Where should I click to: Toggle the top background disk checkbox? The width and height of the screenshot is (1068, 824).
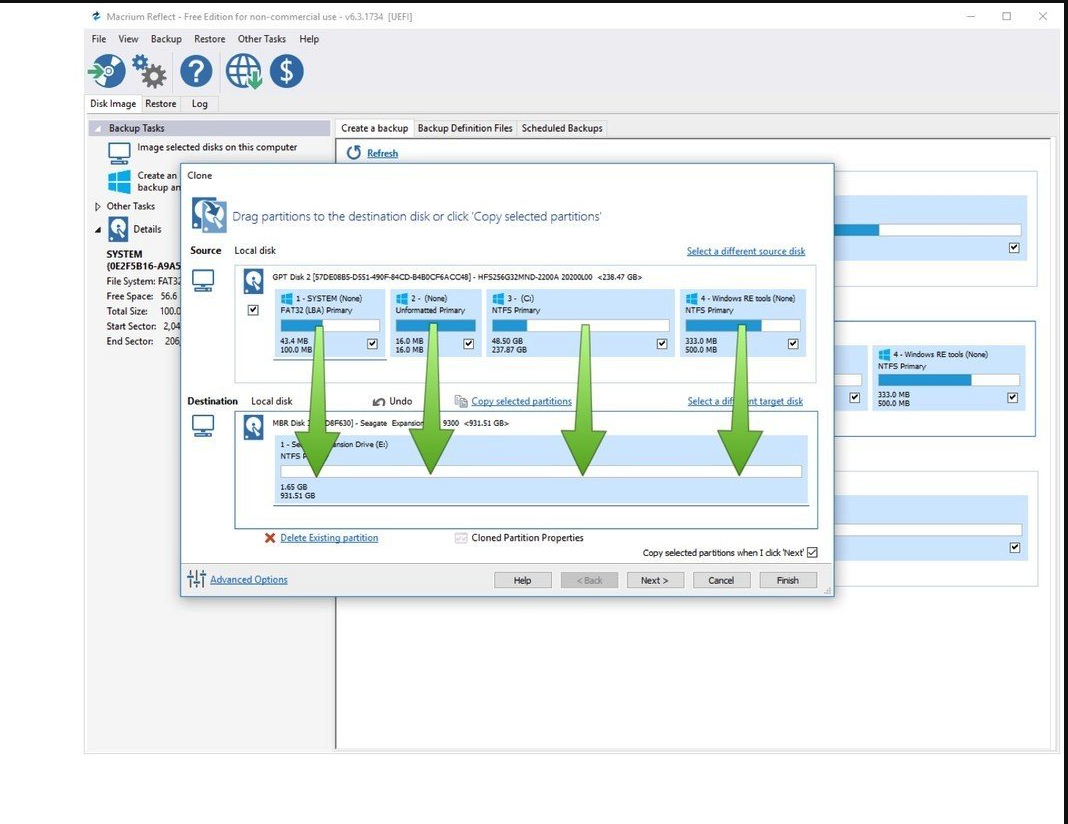[1014, 248]
